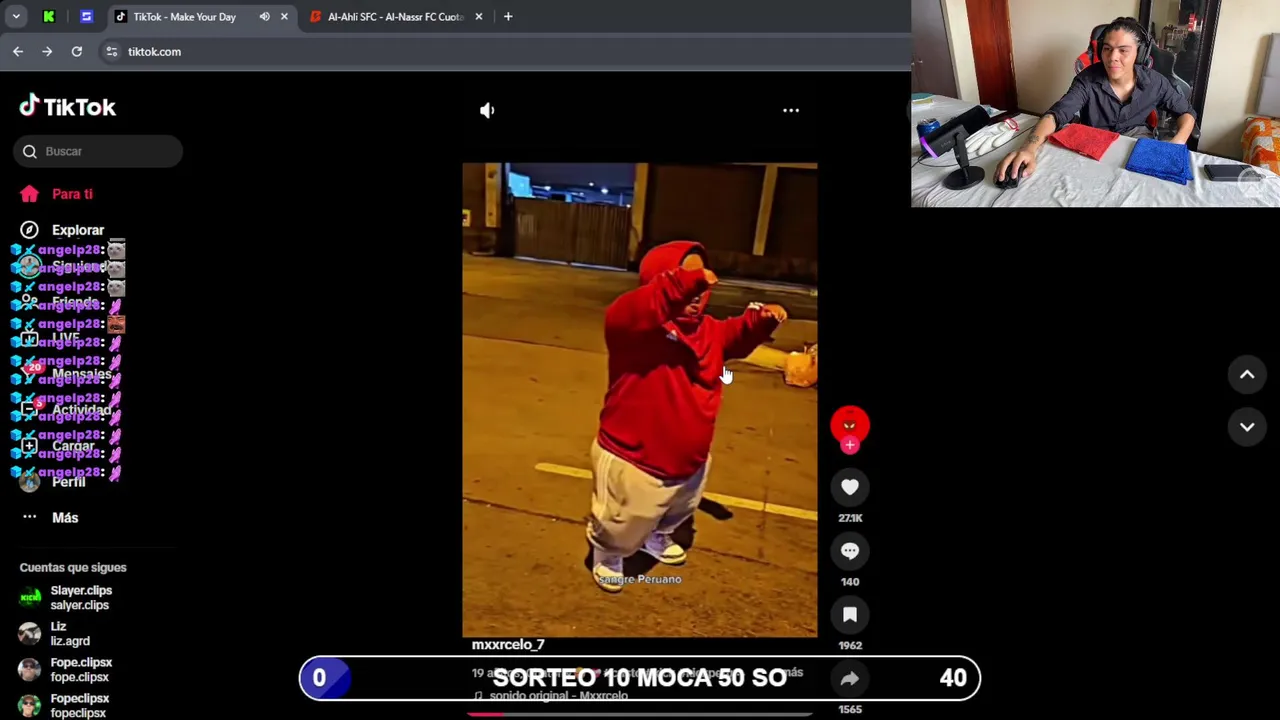Open a new browser tab
Screen dimensions: 1280x720
pyautogui.click(x=508, y=17)
